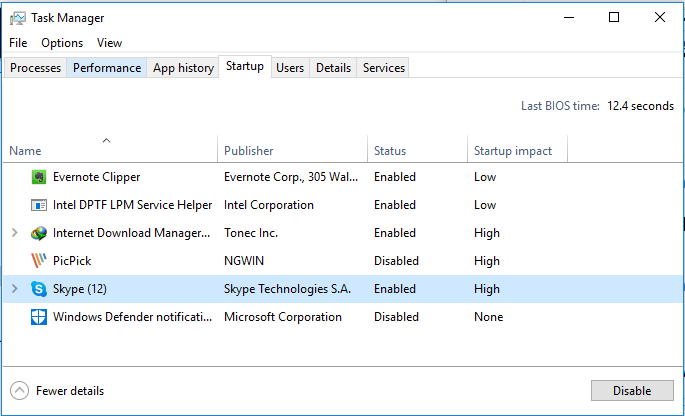The image size is (685, 416).
Task: Collapse view with Fewer details arrow icon
Action: [x=20, y=391]
